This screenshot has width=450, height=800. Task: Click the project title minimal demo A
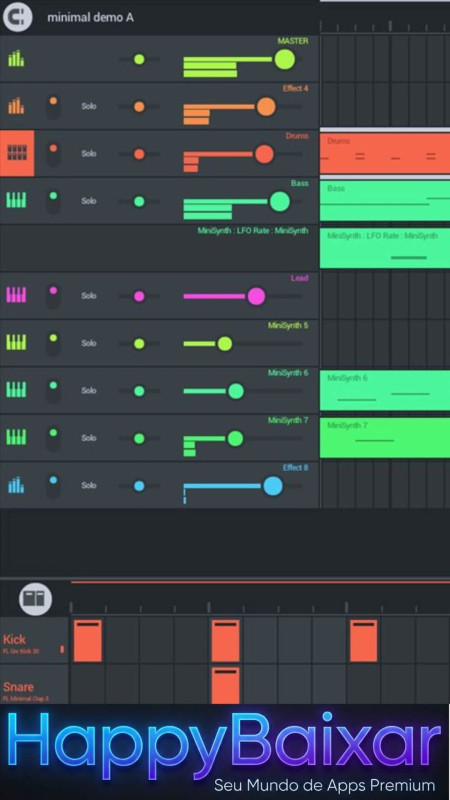90,17
